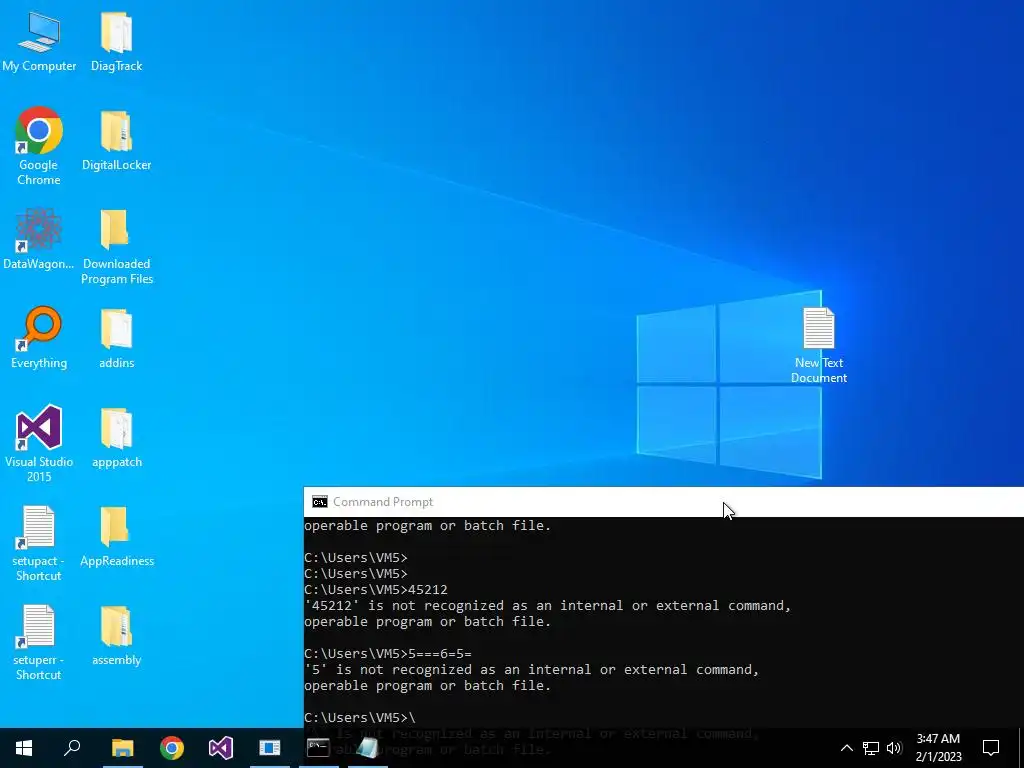The width and height of the screenshot is (1024, 768).
Task: Switch to Chrome on the taskbar
Action: 172,748
